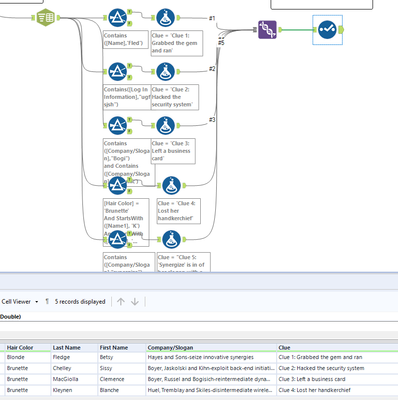Click the Union tool output anchor
The height and width of the screenshot is (400, 398).
pyautogui.click(x=280, y=30)
